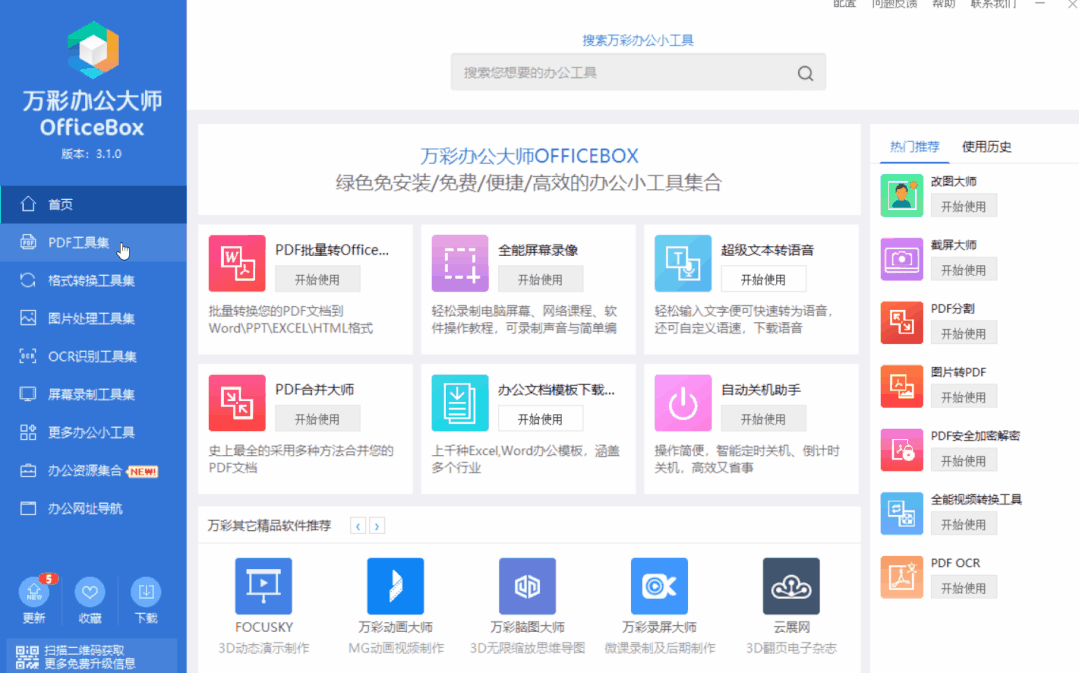The image size is (1079, 673).
Task: Click 开始使用 for PDF安全加密解密
Action: pos(963,461)
